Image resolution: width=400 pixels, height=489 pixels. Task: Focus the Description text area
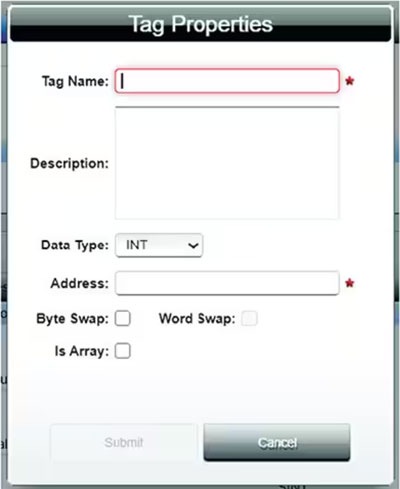point(227,163)
